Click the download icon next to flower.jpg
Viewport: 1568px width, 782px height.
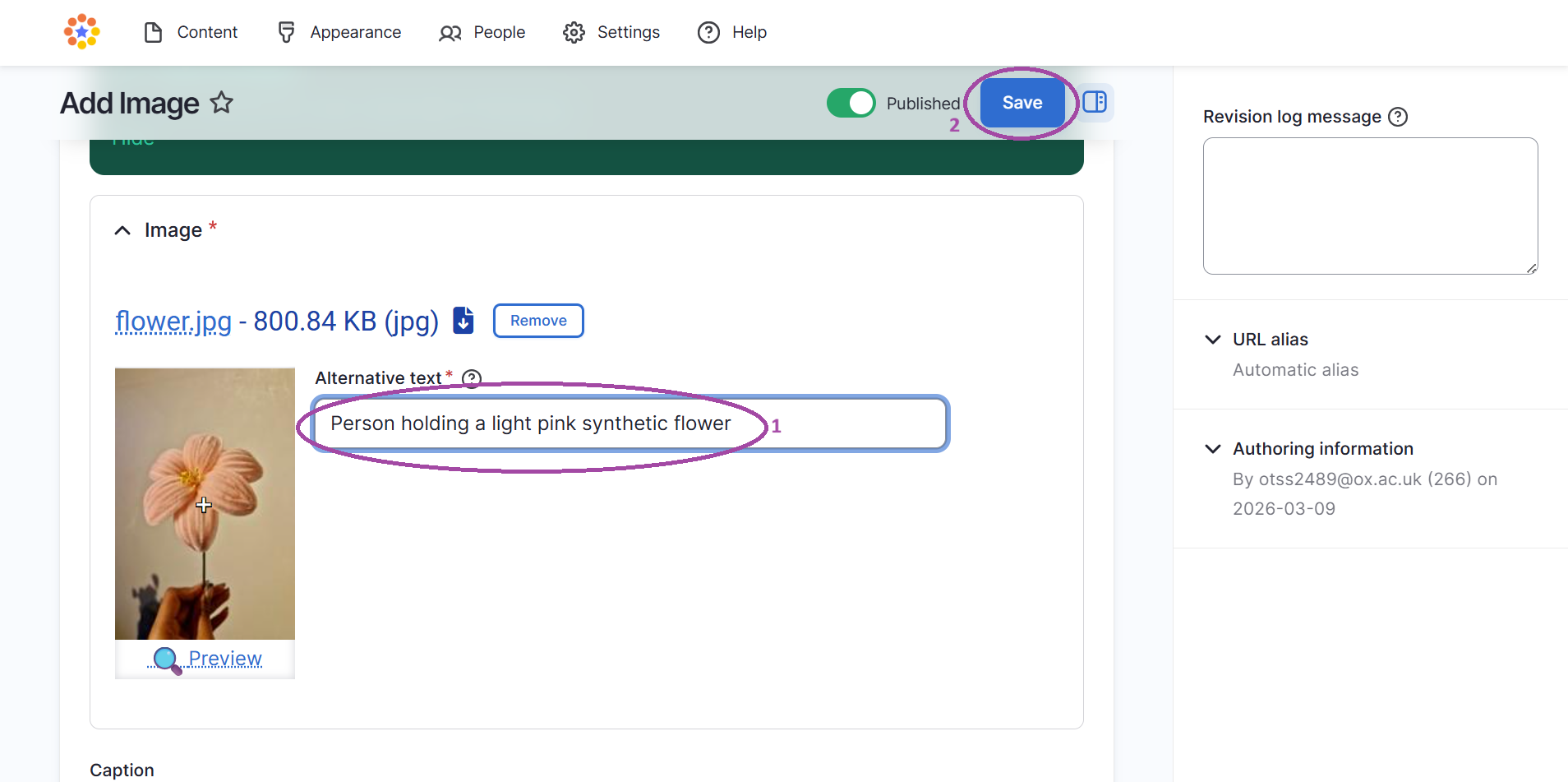point(463,321)
